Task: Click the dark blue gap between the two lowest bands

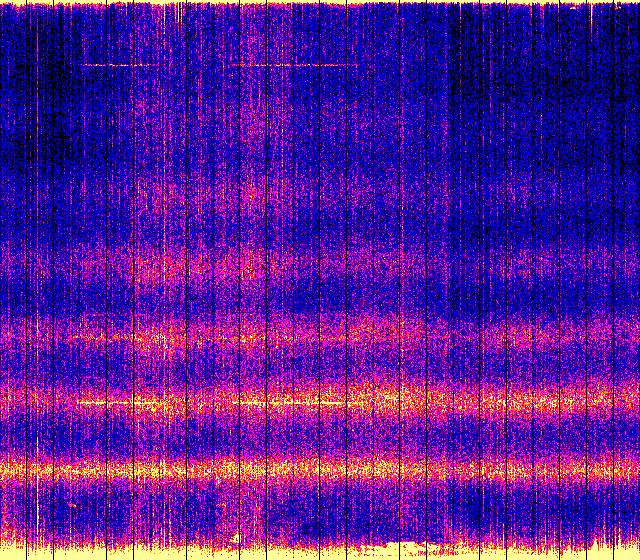Action: (320, 435)
